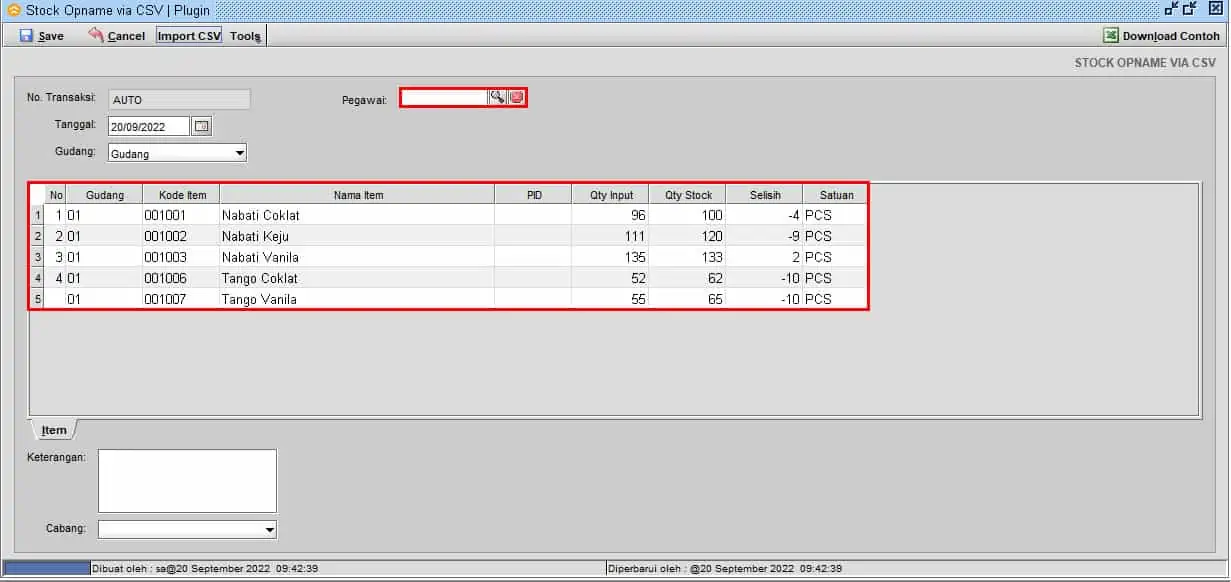Click the Satuan column header
The image size is (1231, 582).
836,195
